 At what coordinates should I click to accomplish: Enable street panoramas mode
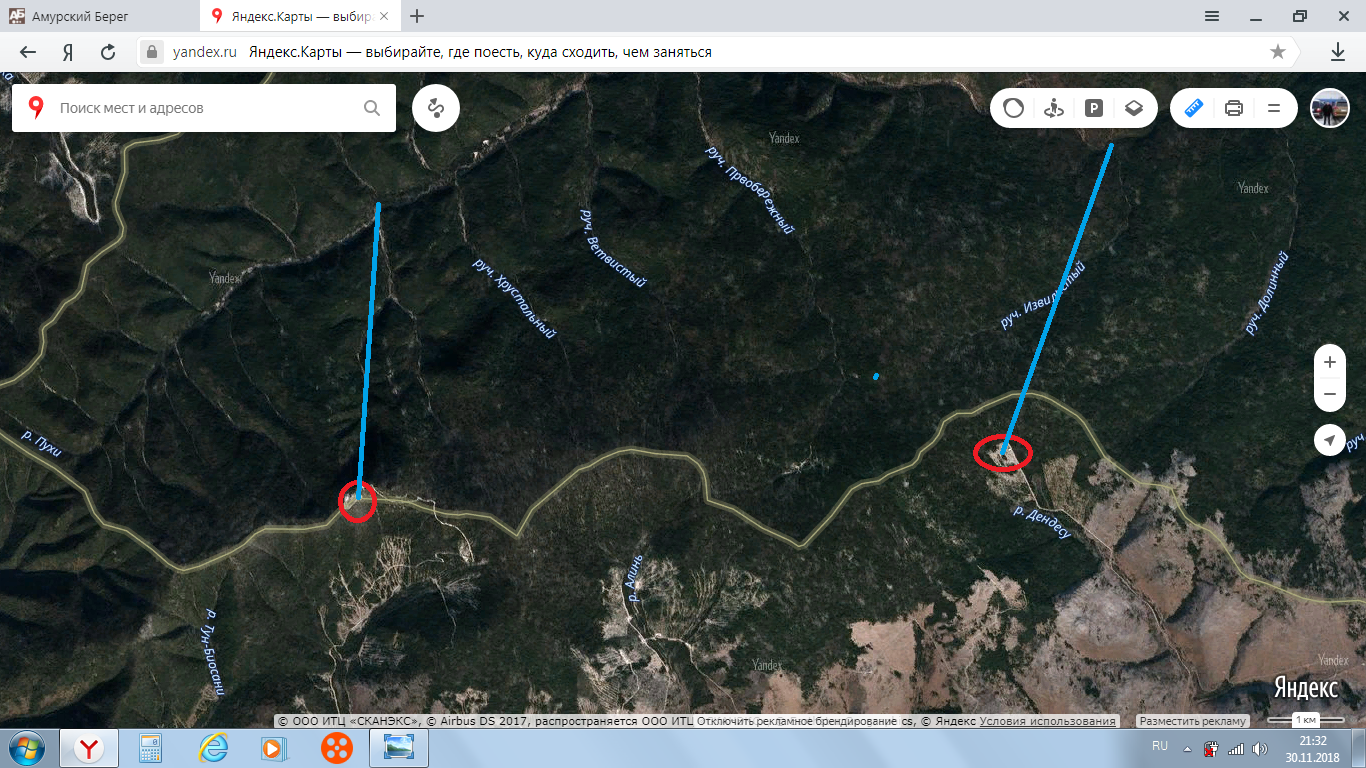click(1053, 108)
